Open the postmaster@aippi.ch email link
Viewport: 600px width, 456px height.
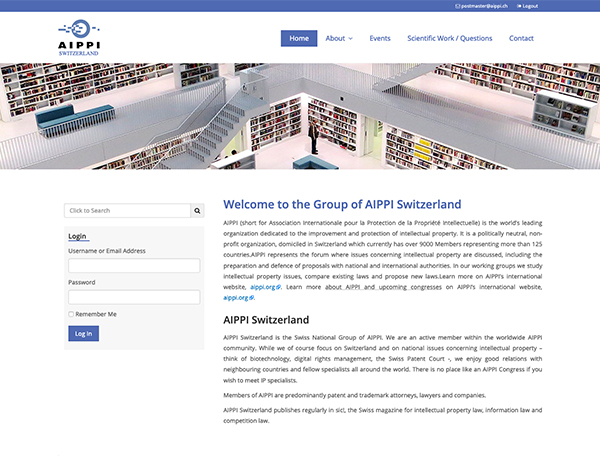[x=485, y=6]
